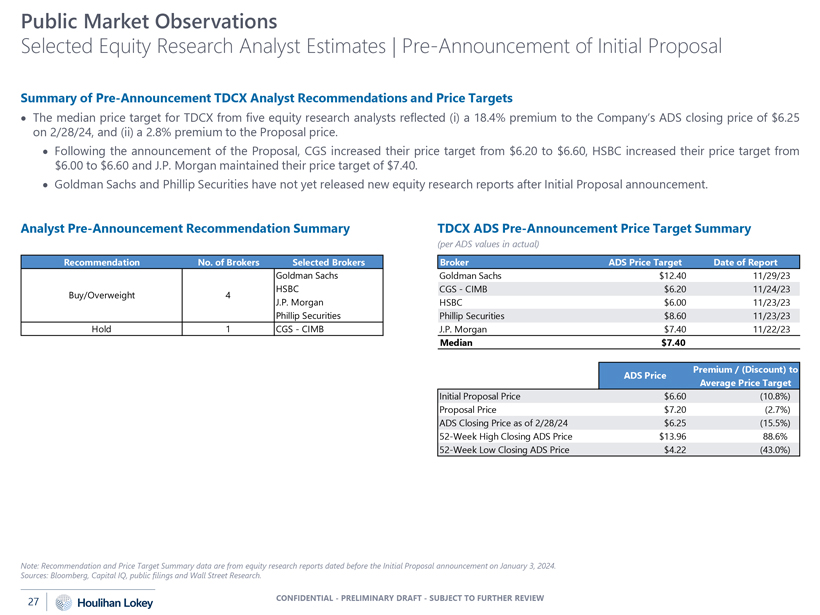Click the 'Hold' recommendation cell
The width and height of the screenshot is (820, 615).
click(101, 329)
